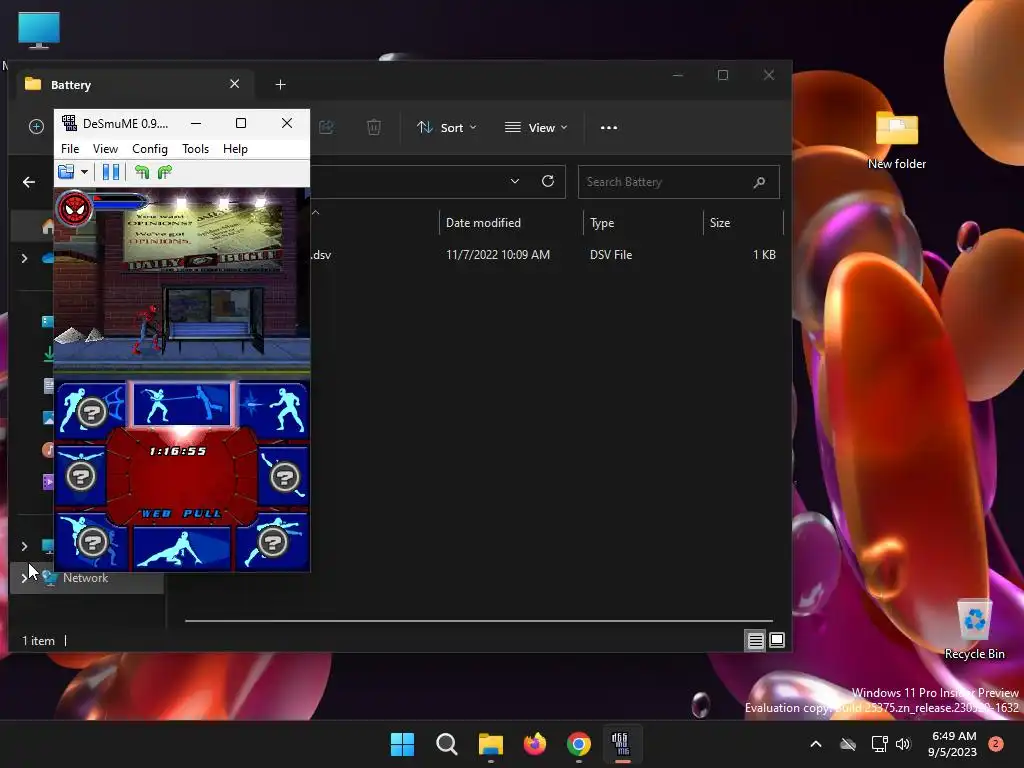Click the DeSmuME taskbar icon

tap(622, 744)
